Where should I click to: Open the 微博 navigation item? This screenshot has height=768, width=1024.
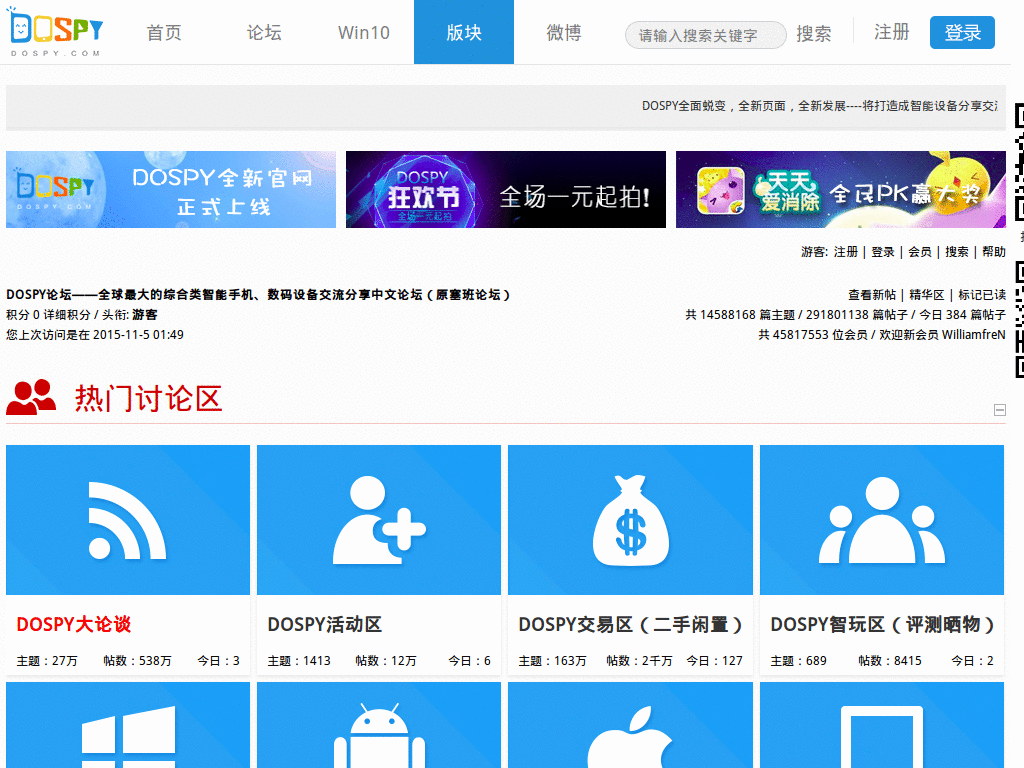(564, 33)
